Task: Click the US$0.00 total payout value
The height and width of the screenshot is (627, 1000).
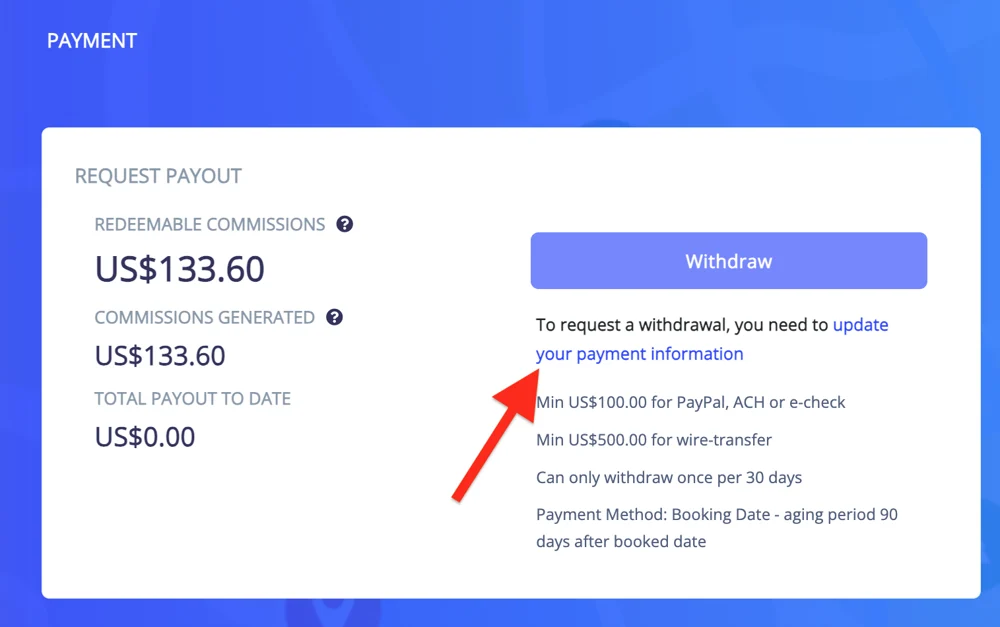Action: click(145, 437)
